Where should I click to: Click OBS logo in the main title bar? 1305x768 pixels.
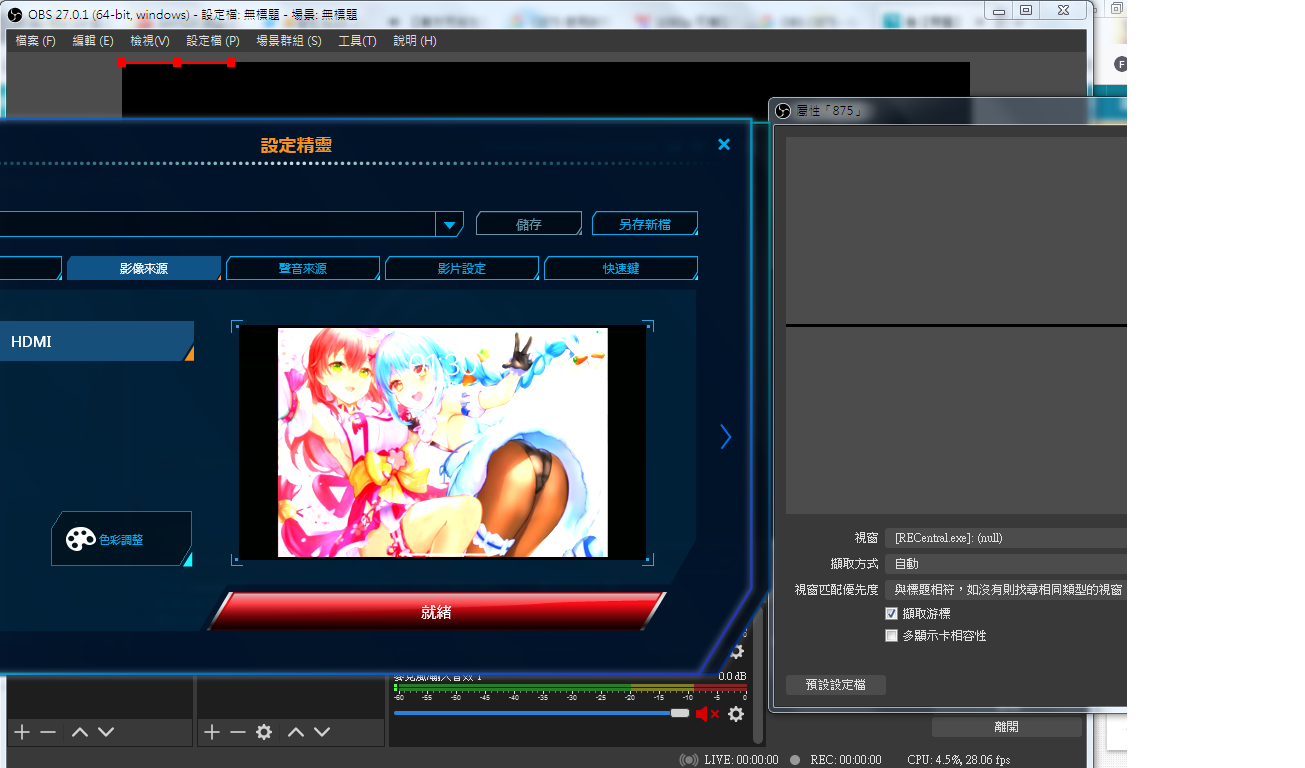15,15
